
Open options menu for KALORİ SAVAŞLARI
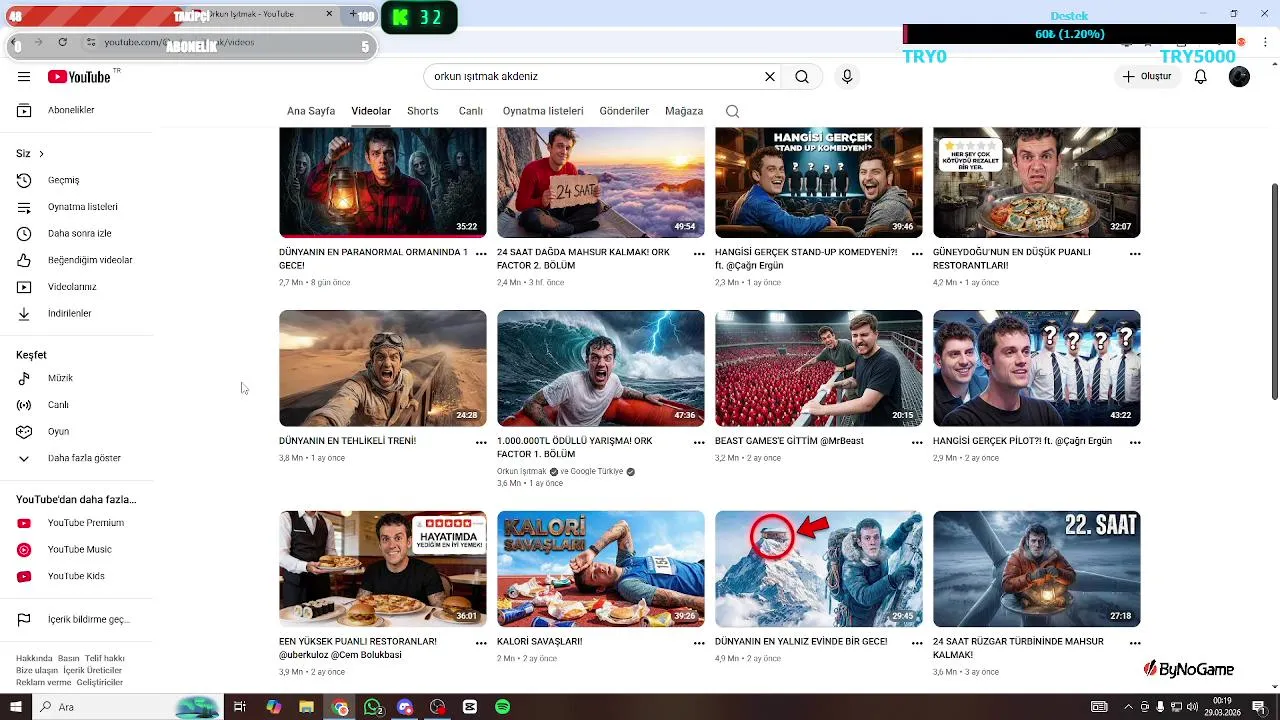699,643
